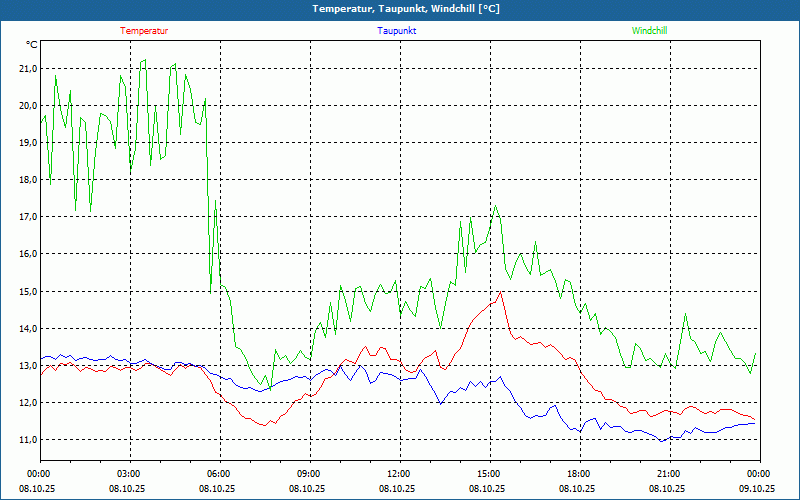
Task: Select the 16,0 y-axis value label
Action: click(27, 254)
